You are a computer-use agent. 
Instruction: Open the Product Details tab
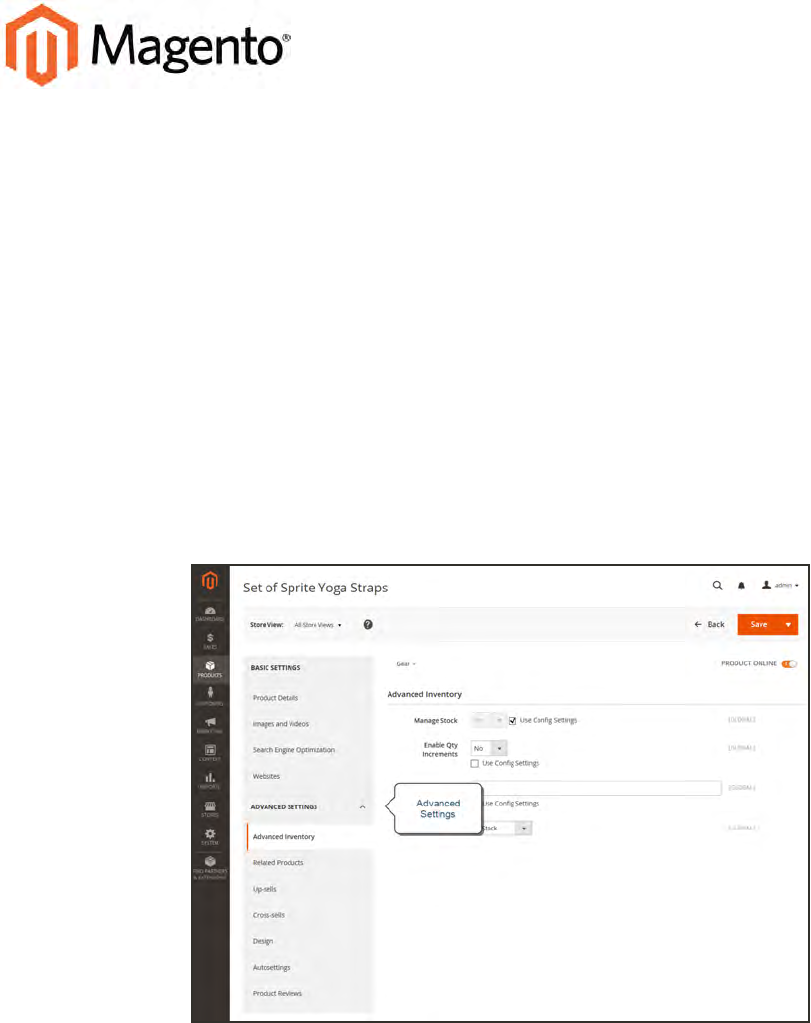[x=275, y=698]
